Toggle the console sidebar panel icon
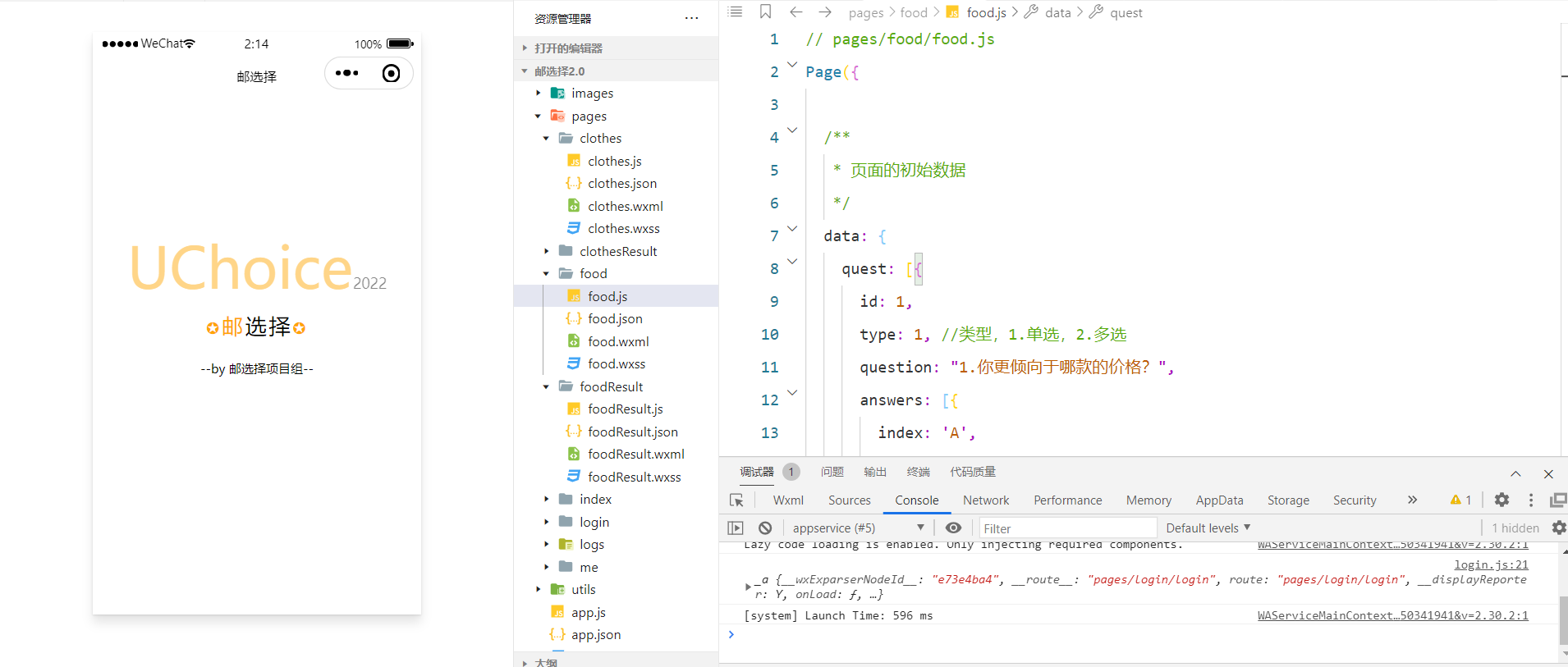The image size is (1568, 667). (736, 528)
